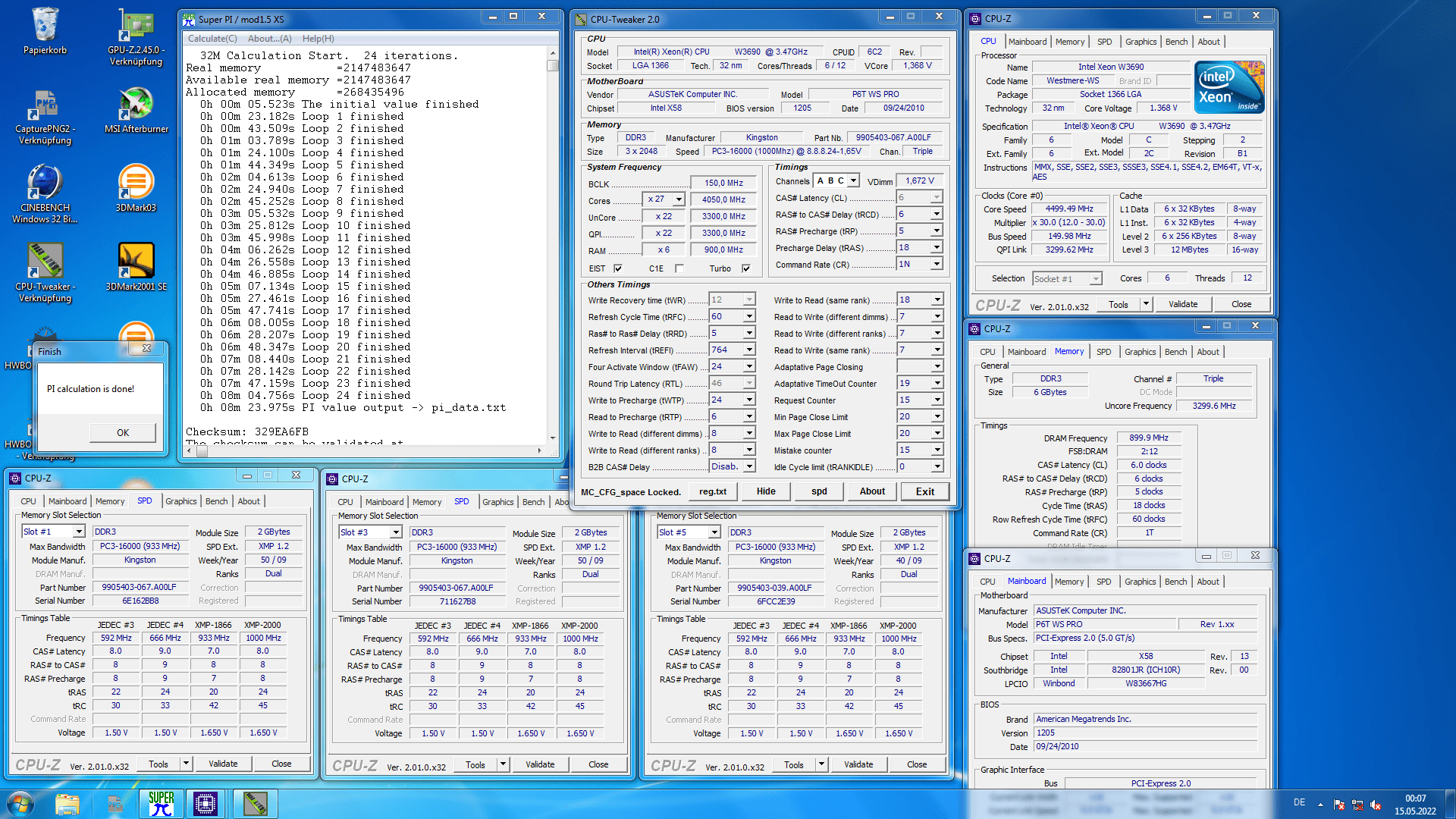
Task: Switch to Mainboard tab in Slot #1 CPU-Z
Action: tap(67, 501)
